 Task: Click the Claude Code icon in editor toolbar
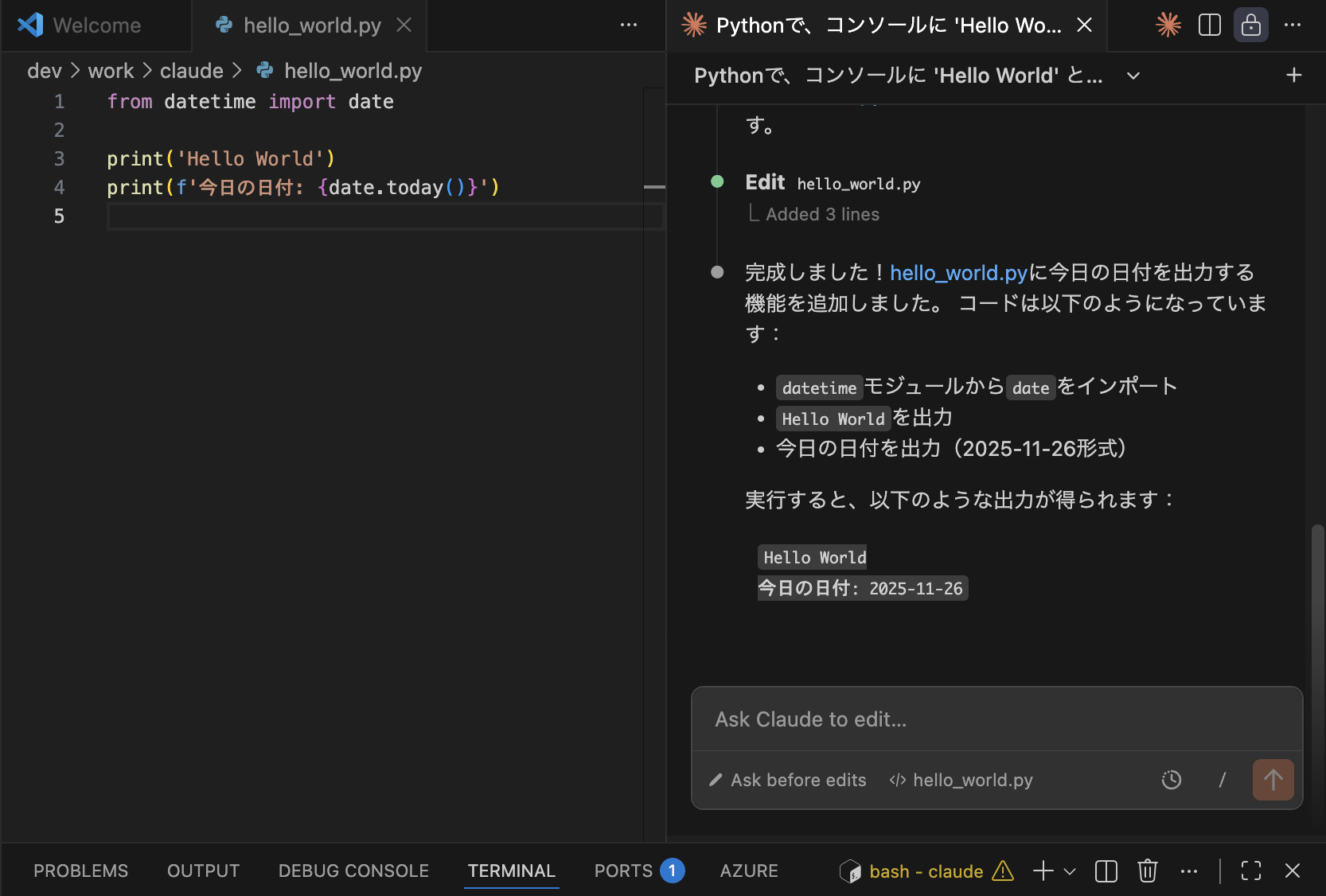[1168, 25]
